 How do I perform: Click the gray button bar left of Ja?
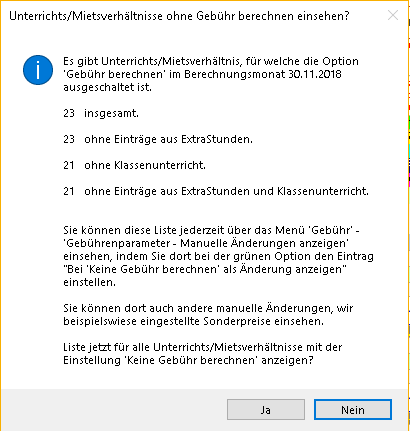[113, 410]
